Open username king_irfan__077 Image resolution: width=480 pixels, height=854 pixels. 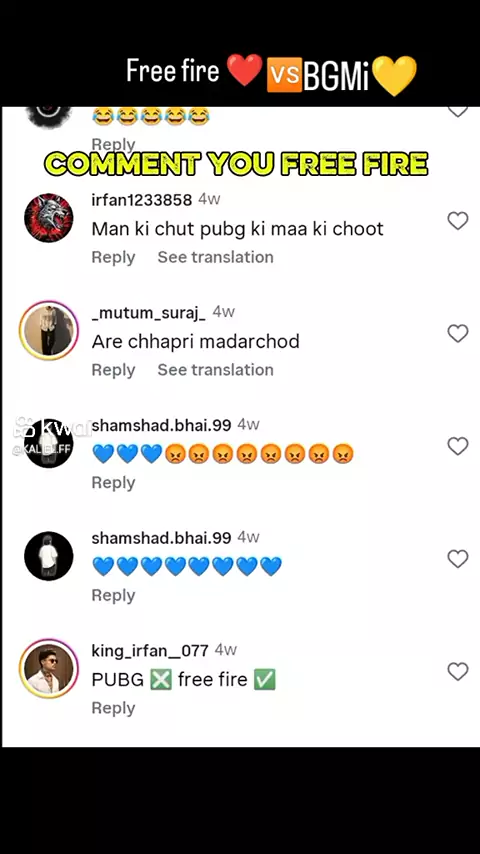150,651
